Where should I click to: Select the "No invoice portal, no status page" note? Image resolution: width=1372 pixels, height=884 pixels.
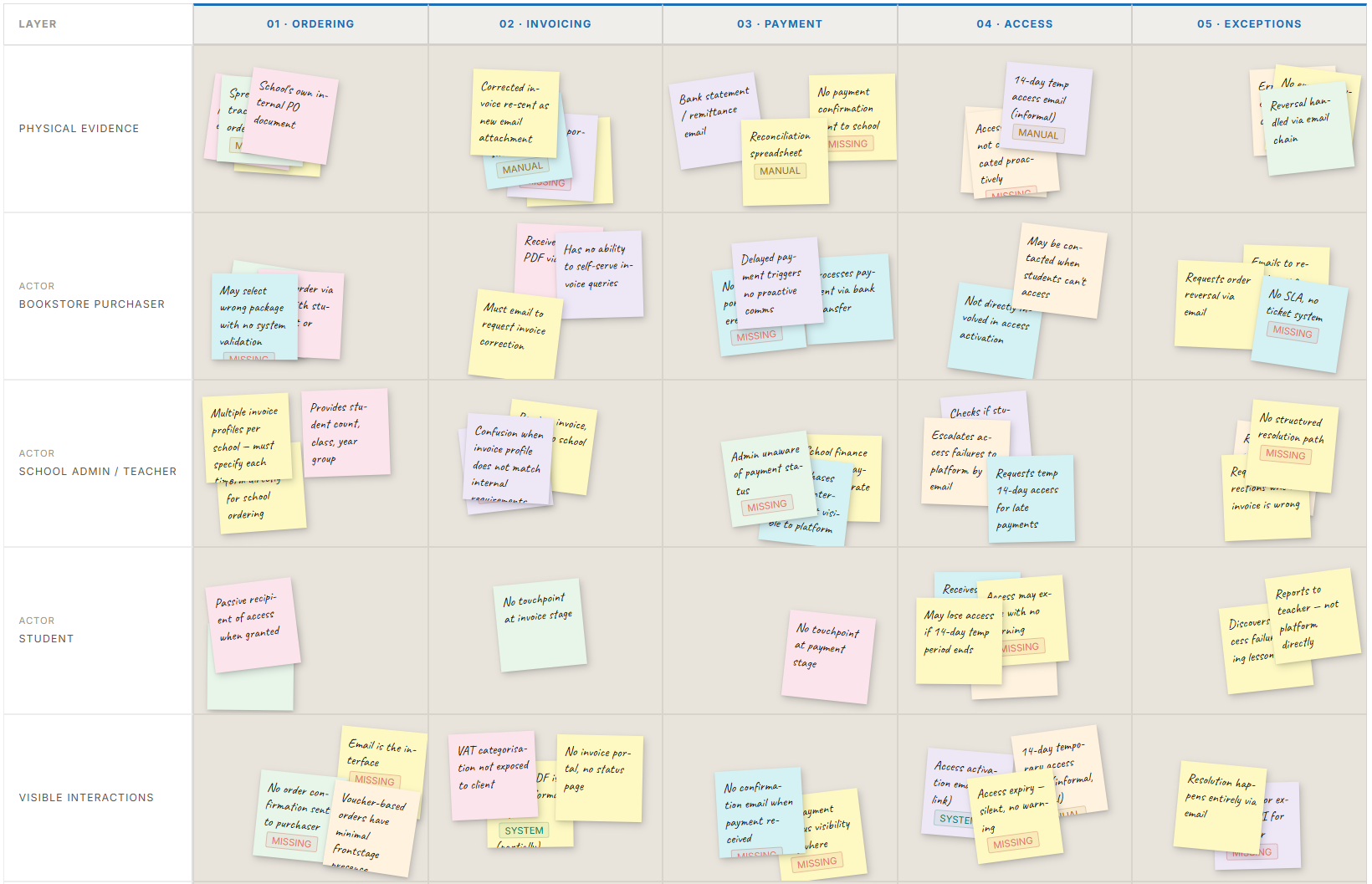[598, 778]
